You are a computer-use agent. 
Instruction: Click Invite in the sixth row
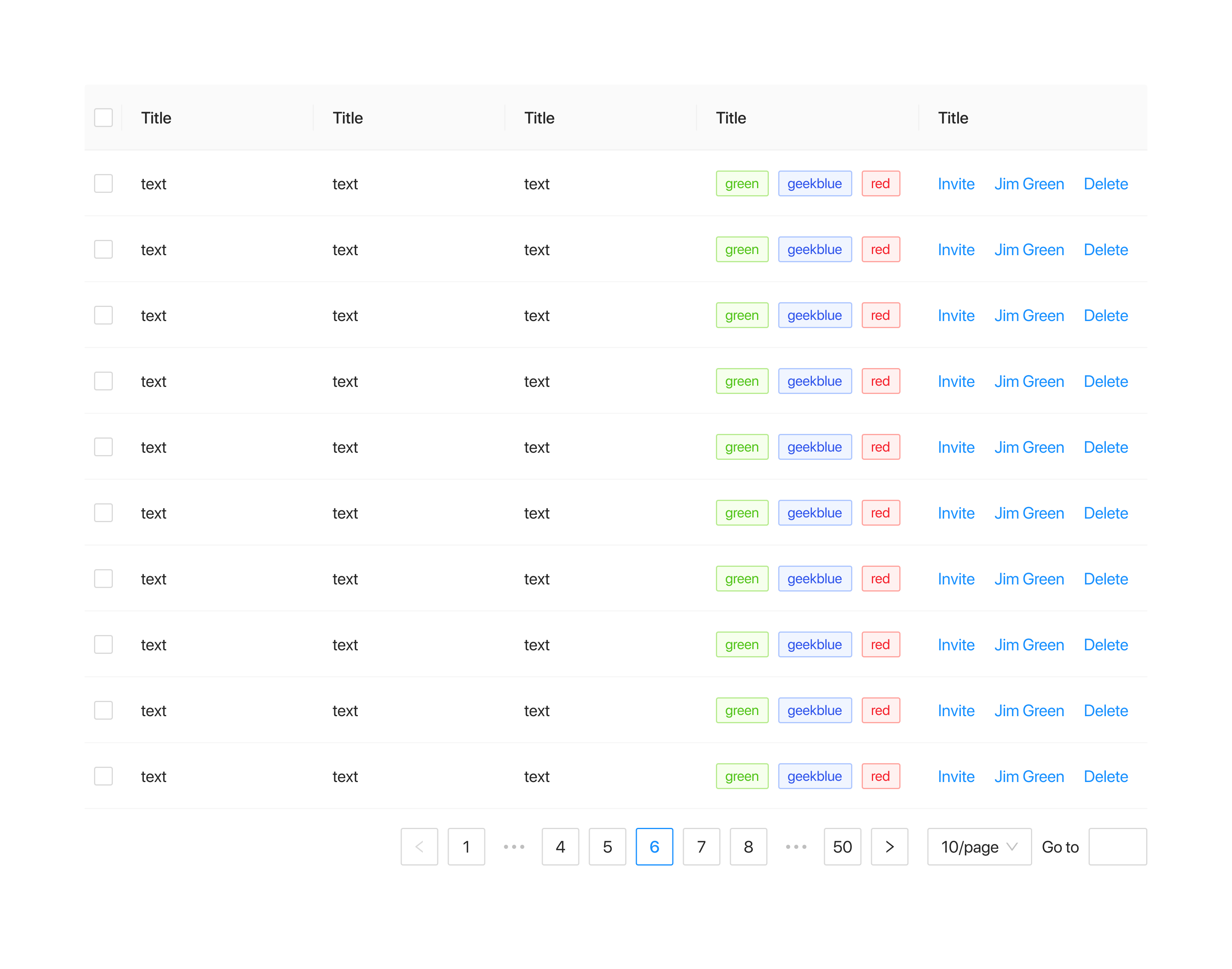pyautogui.click(x=956, y=513)
